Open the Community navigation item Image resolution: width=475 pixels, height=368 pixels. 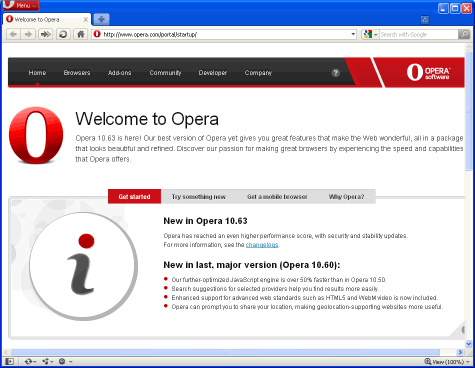pos(165,73)
